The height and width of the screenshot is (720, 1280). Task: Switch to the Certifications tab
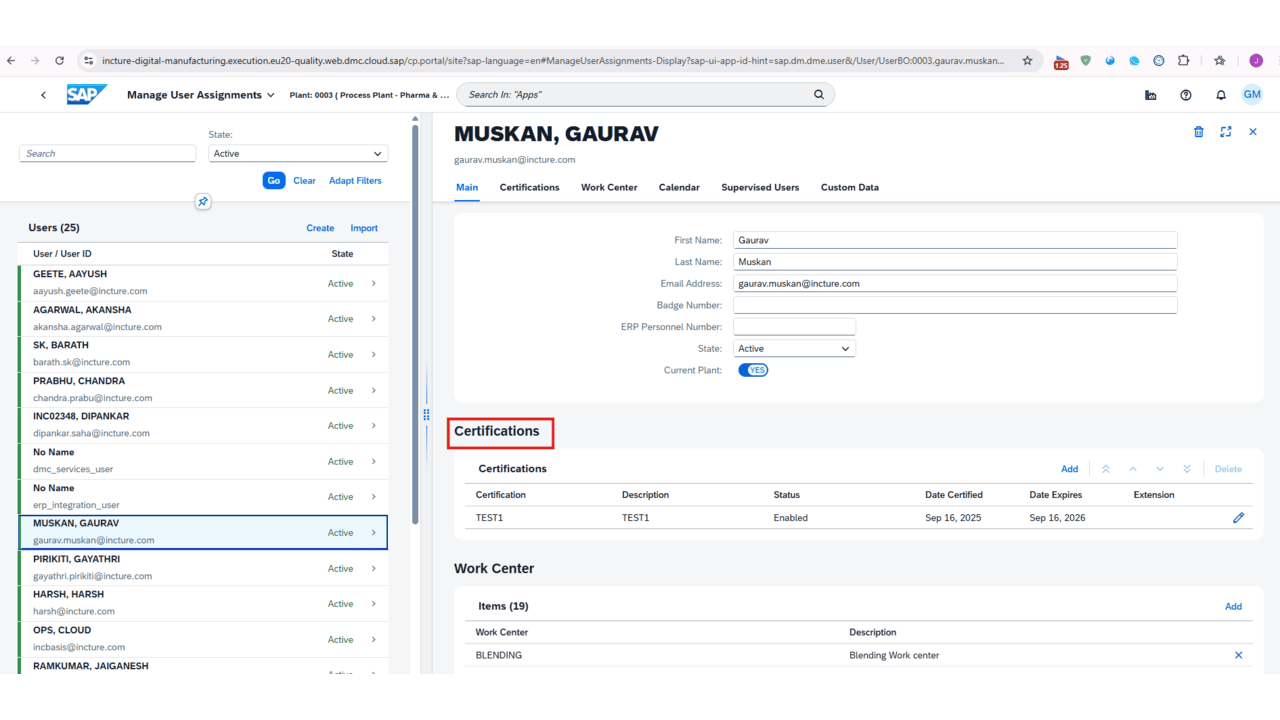[x=529, y=187]
